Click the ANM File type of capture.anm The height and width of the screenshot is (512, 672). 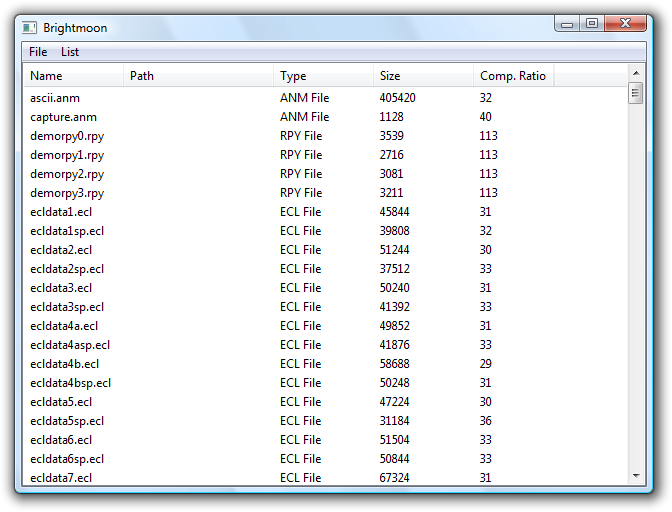(x=304, y=117)
